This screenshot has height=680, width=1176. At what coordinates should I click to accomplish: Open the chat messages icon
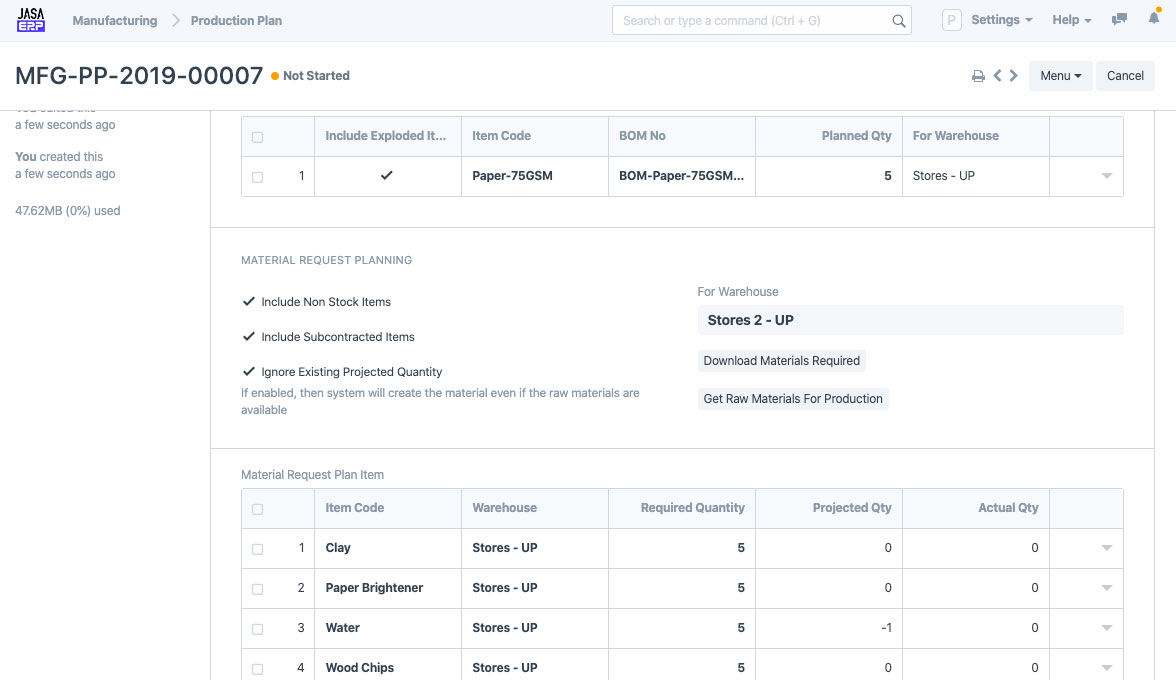pos(1120,20)
